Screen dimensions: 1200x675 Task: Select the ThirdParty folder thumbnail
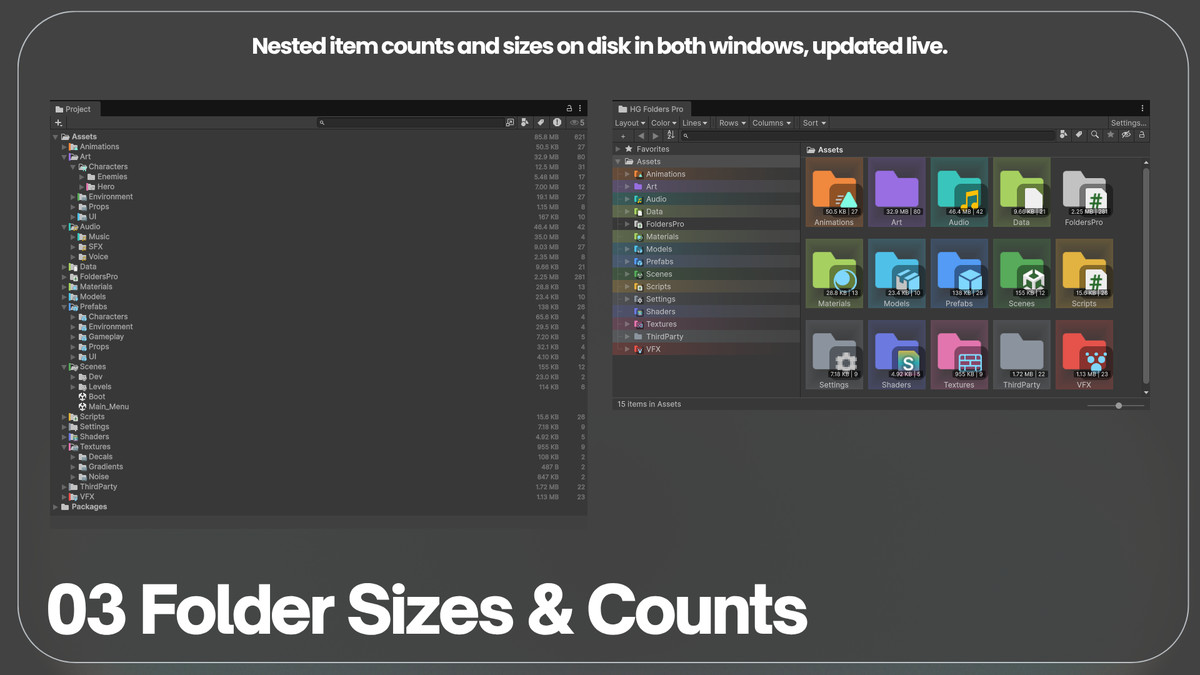(x=1021, y=354)
